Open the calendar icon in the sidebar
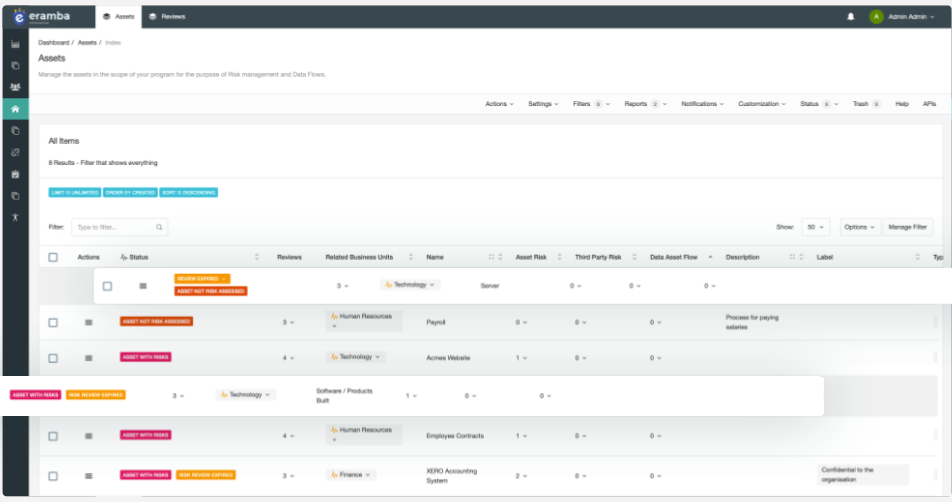 tap(15, 174)
